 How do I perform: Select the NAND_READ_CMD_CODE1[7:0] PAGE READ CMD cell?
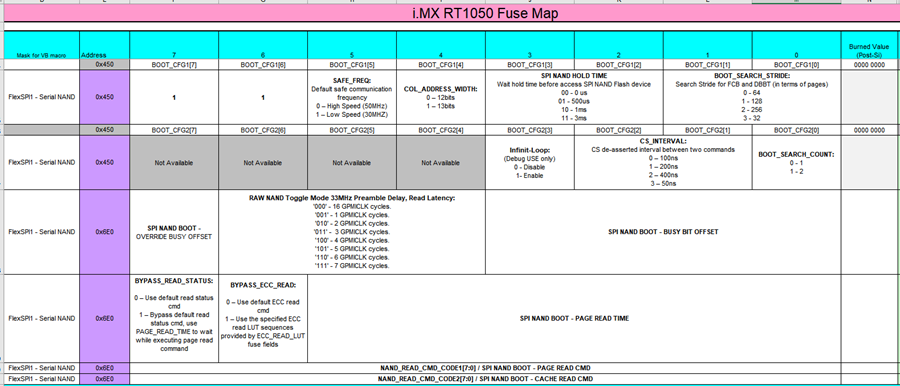tap(486, 368)
